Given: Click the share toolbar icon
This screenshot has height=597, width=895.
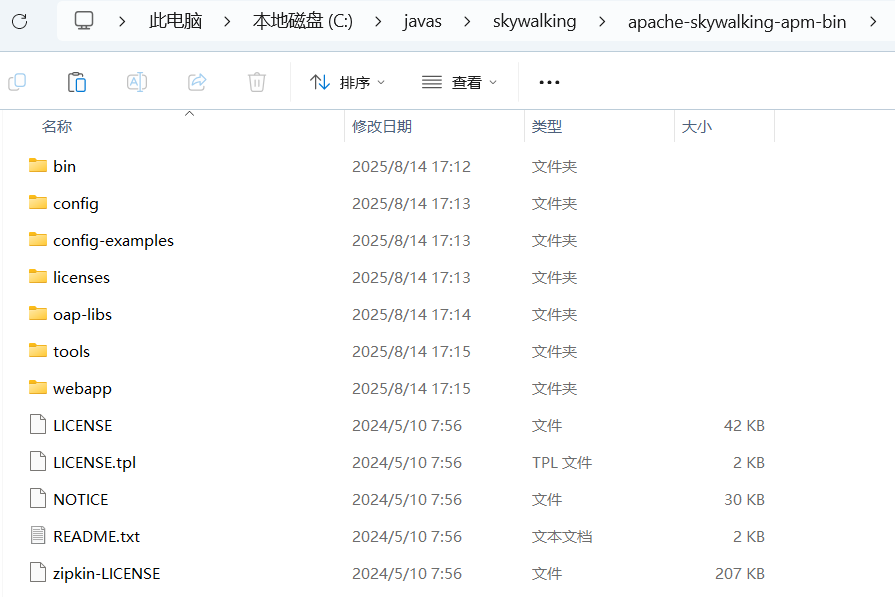Looking at the screenshot, I should click(197, 82).
